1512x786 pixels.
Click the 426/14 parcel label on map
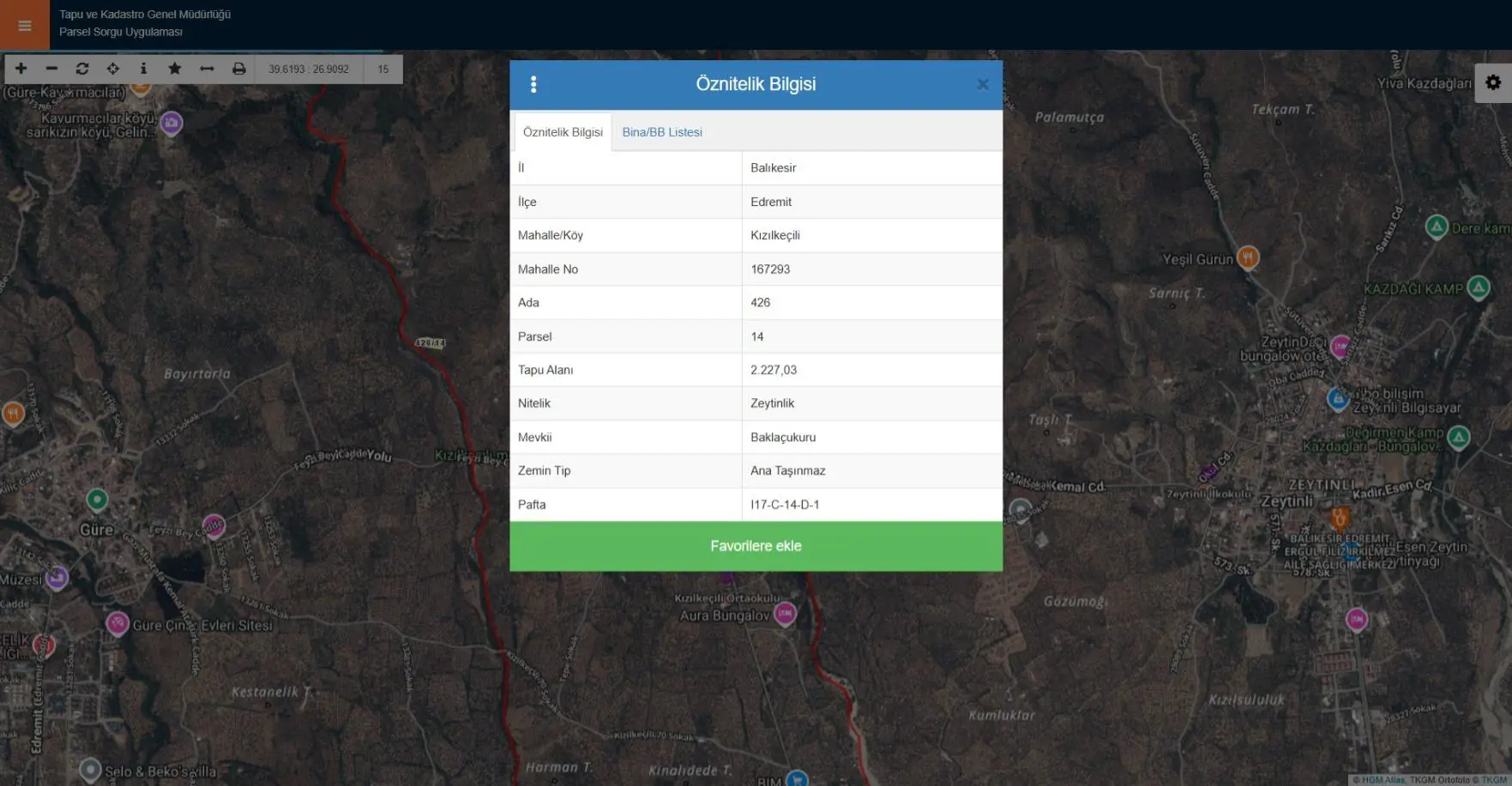pos(430,343)
